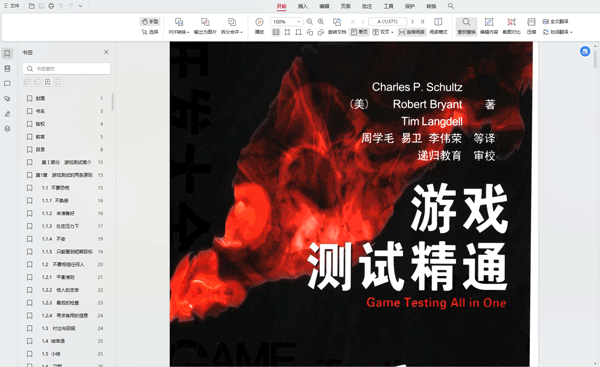Switch to the 插入 tab

303,6
